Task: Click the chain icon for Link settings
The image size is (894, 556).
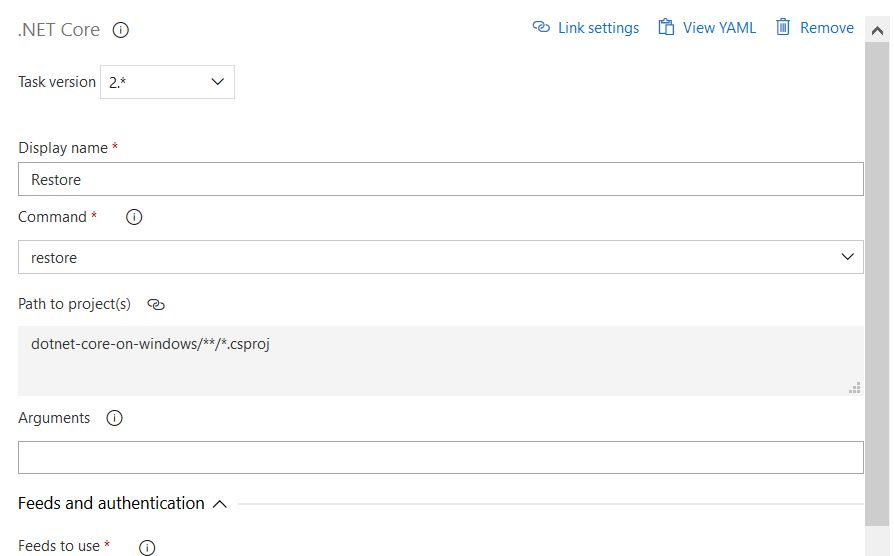Action: [x=541, y=28]
